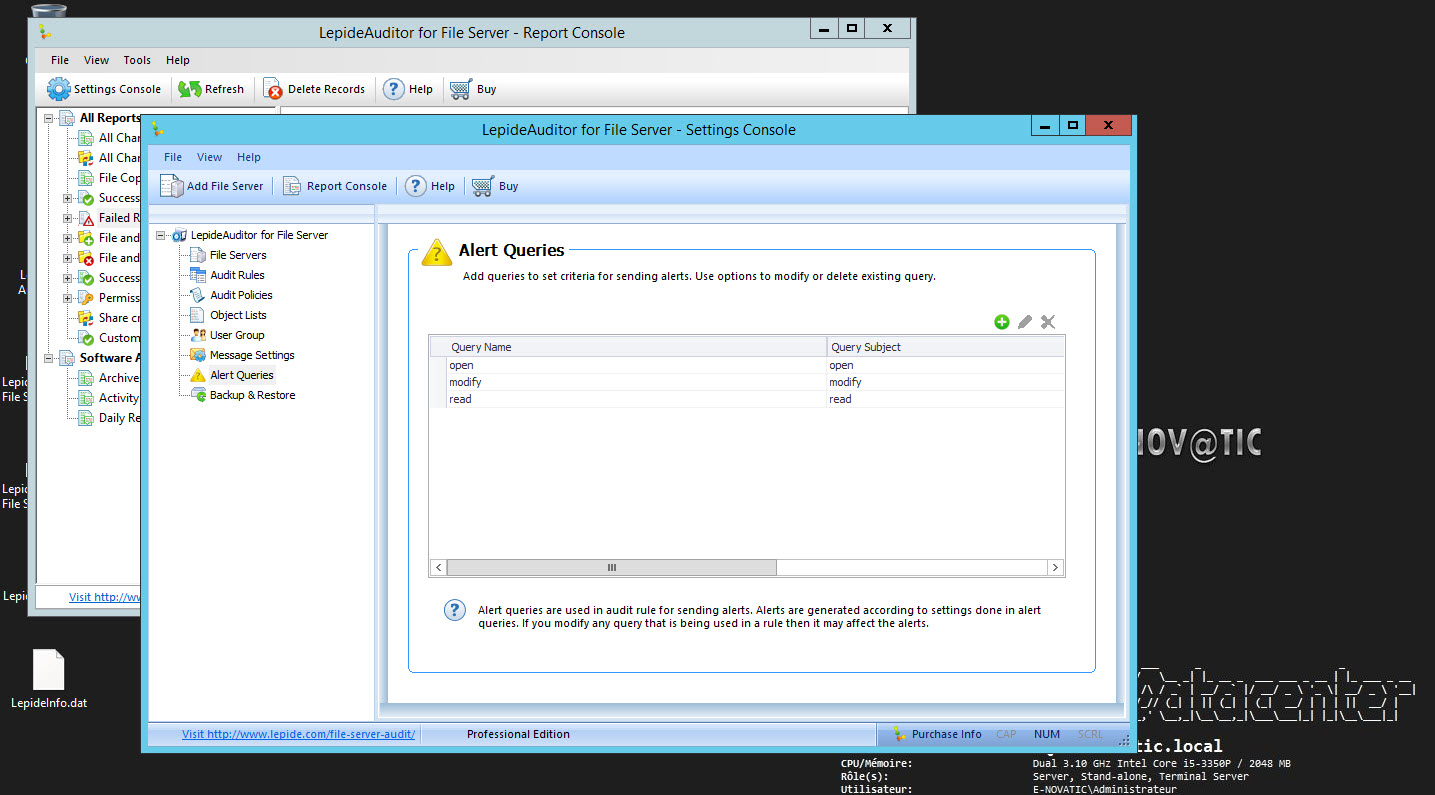The image size is (1435, 795).
Task: Open File menu in Settings Console
Action: click(x=173, y=157)
